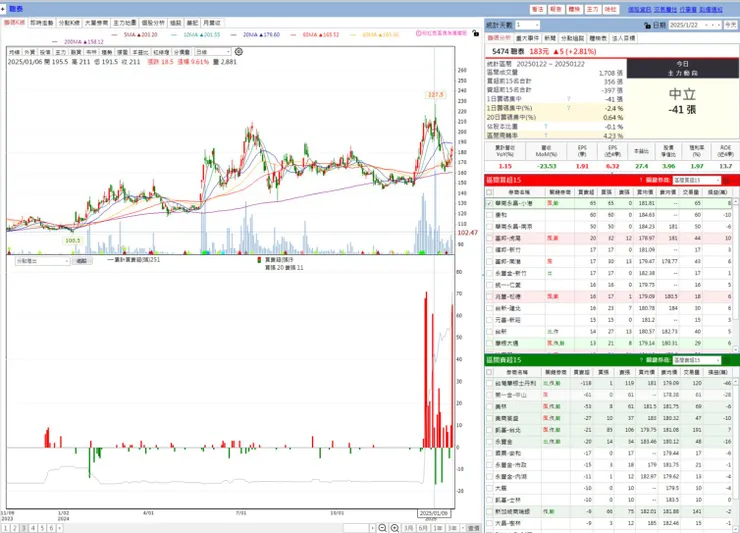Screen dimensions: 740x533
Task: Click 60MA legend color line
Action: tap(294, 34)
